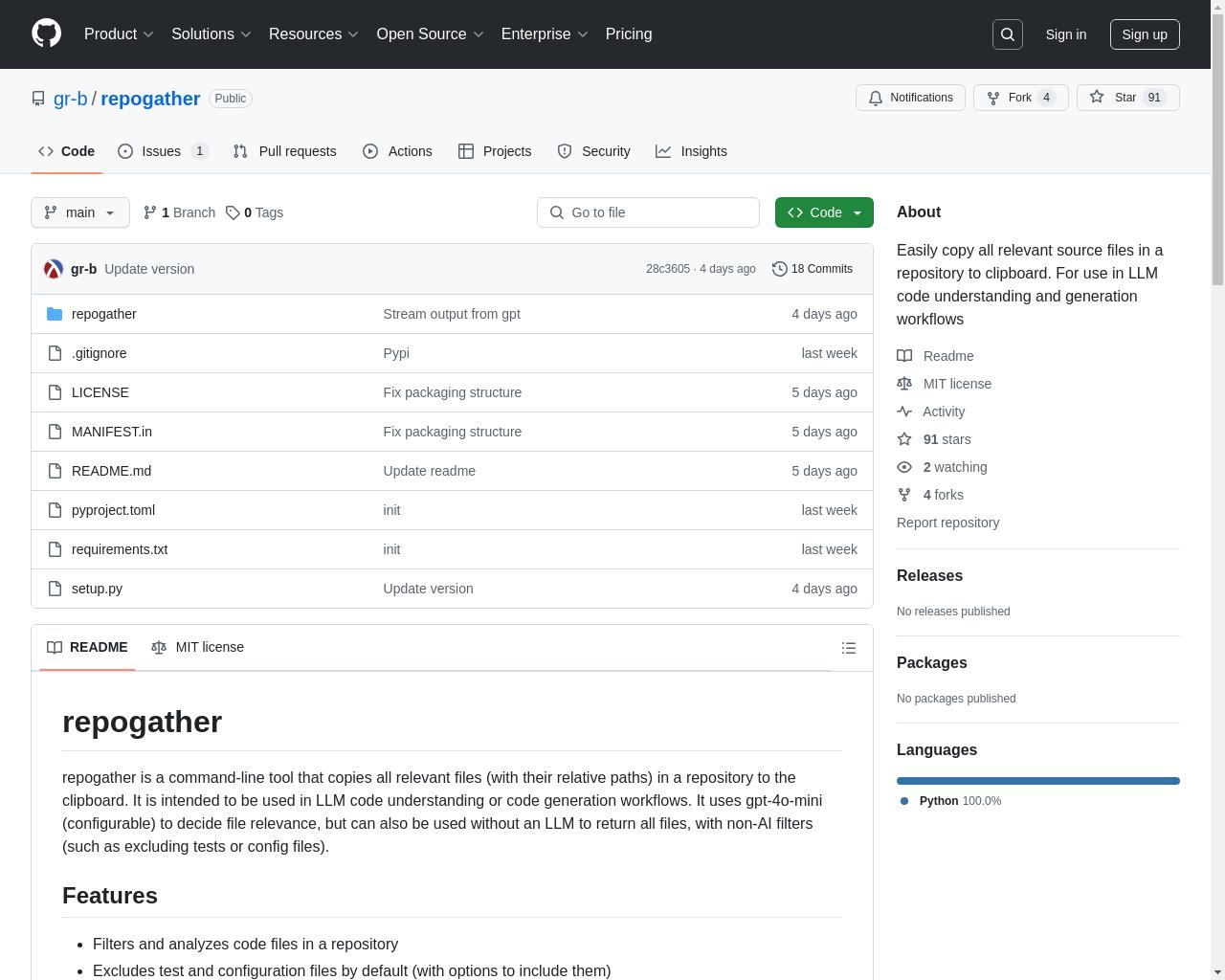Screen dimensions: 1225x980
Task: Switch to the Code tab
Action: pos(66,151)
